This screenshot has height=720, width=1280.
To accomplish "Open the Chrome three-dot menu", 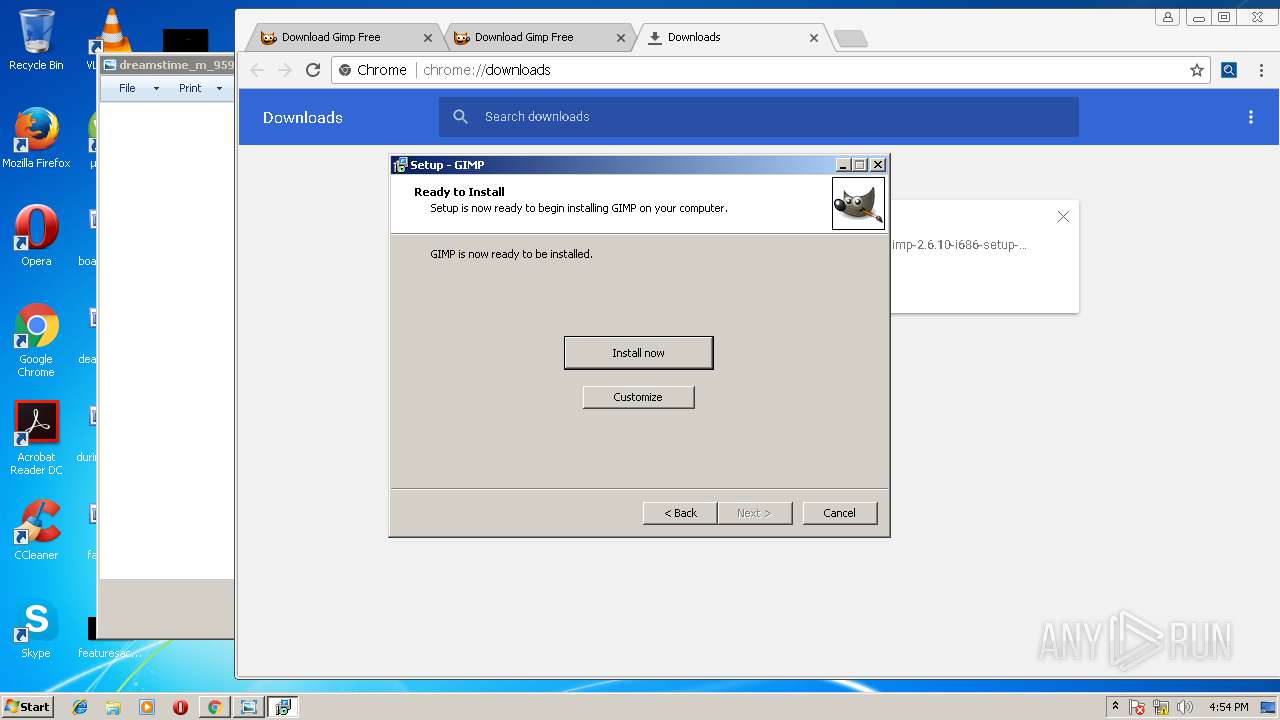I will coord(1261,70).
